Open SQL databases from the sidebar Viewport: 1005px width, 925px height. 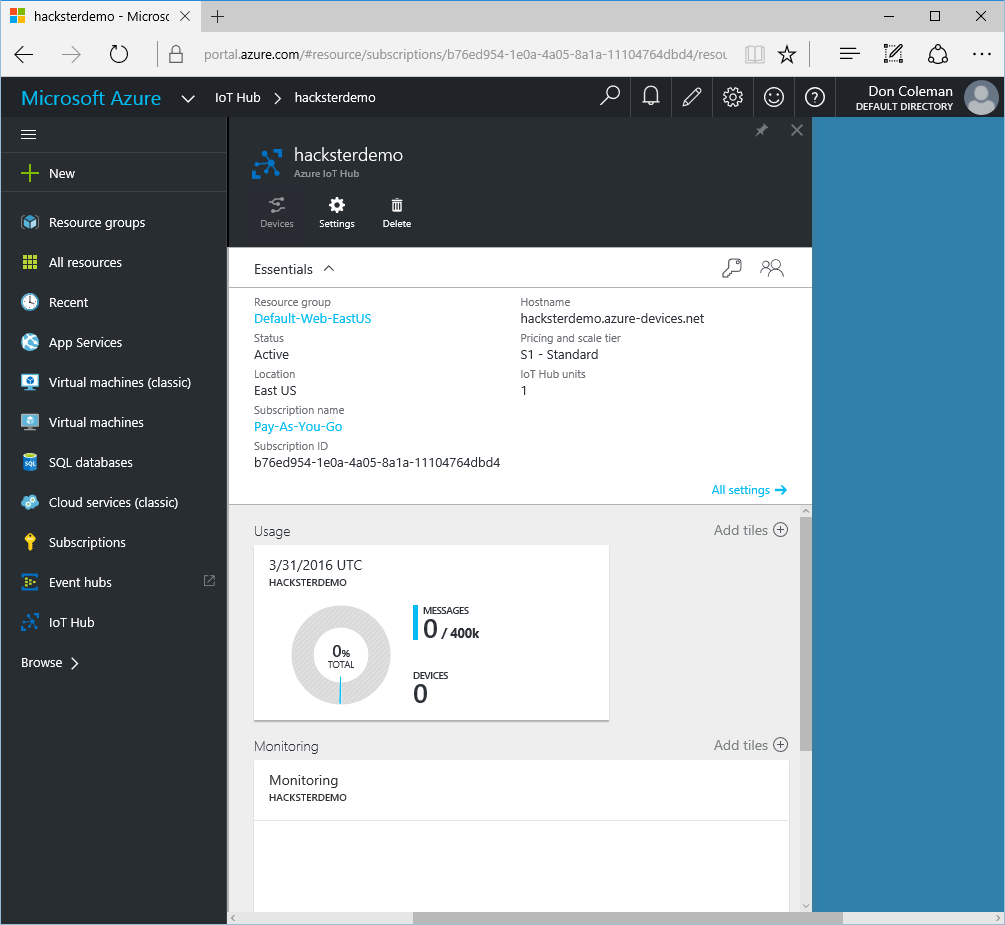coord(92,462)
